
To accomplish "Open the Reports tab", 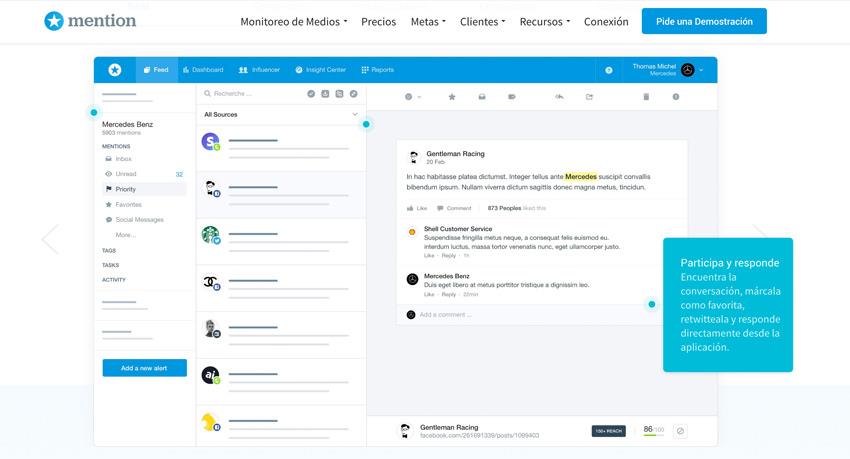I will (378, 70).
